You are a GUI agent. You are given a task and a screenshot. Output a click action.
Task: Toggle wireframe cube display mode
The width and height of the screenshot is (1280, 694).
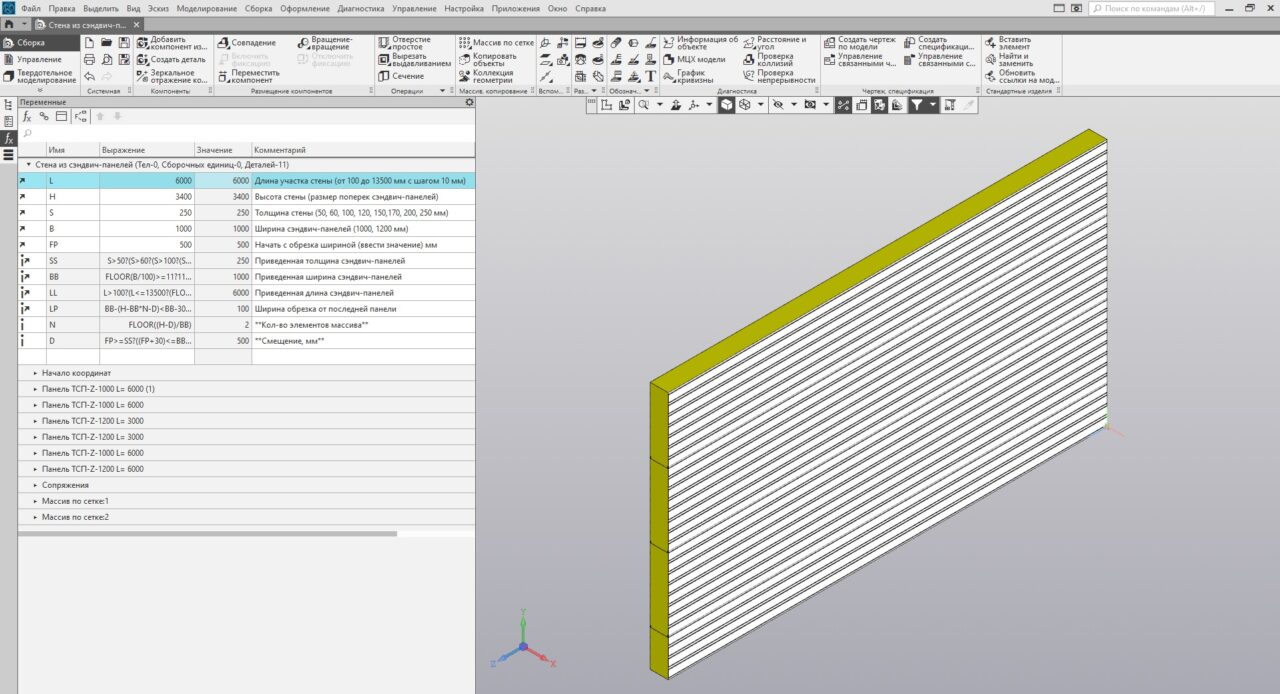[x=745, y=104]
